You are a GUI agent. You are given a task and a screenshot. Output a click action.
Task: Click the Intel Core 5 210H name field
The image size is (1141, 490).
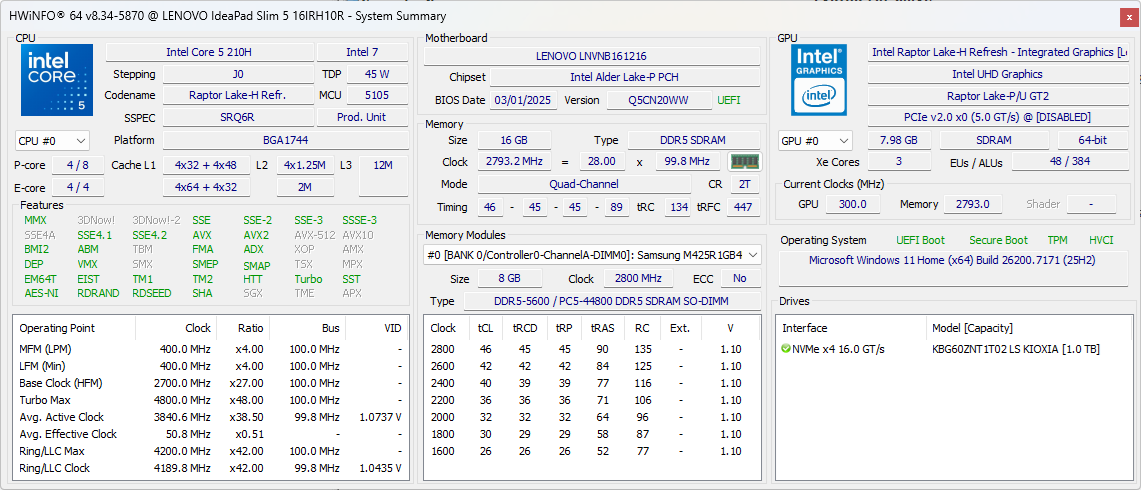[209, 52]
